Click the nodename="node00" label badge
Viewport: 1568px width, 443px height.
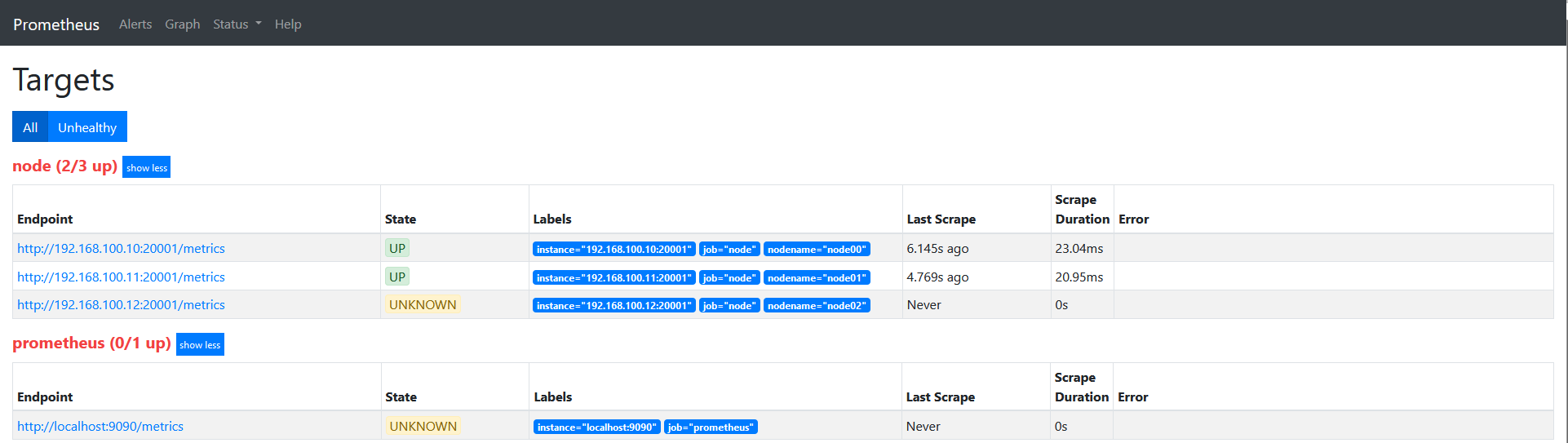click(x=817, y=250)
